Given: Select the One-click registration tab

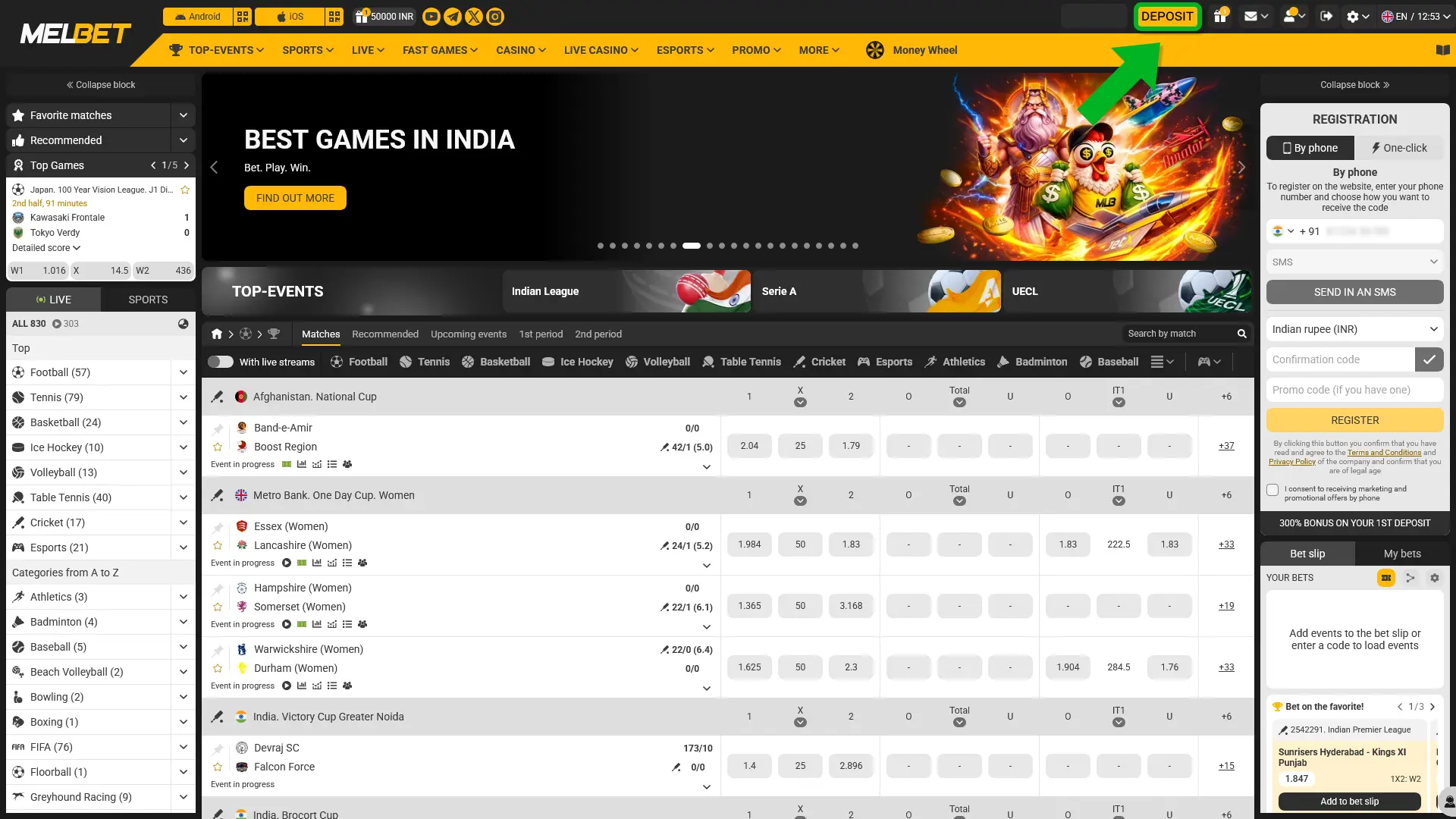Looking at the screenshot, I should (1399, 148).
